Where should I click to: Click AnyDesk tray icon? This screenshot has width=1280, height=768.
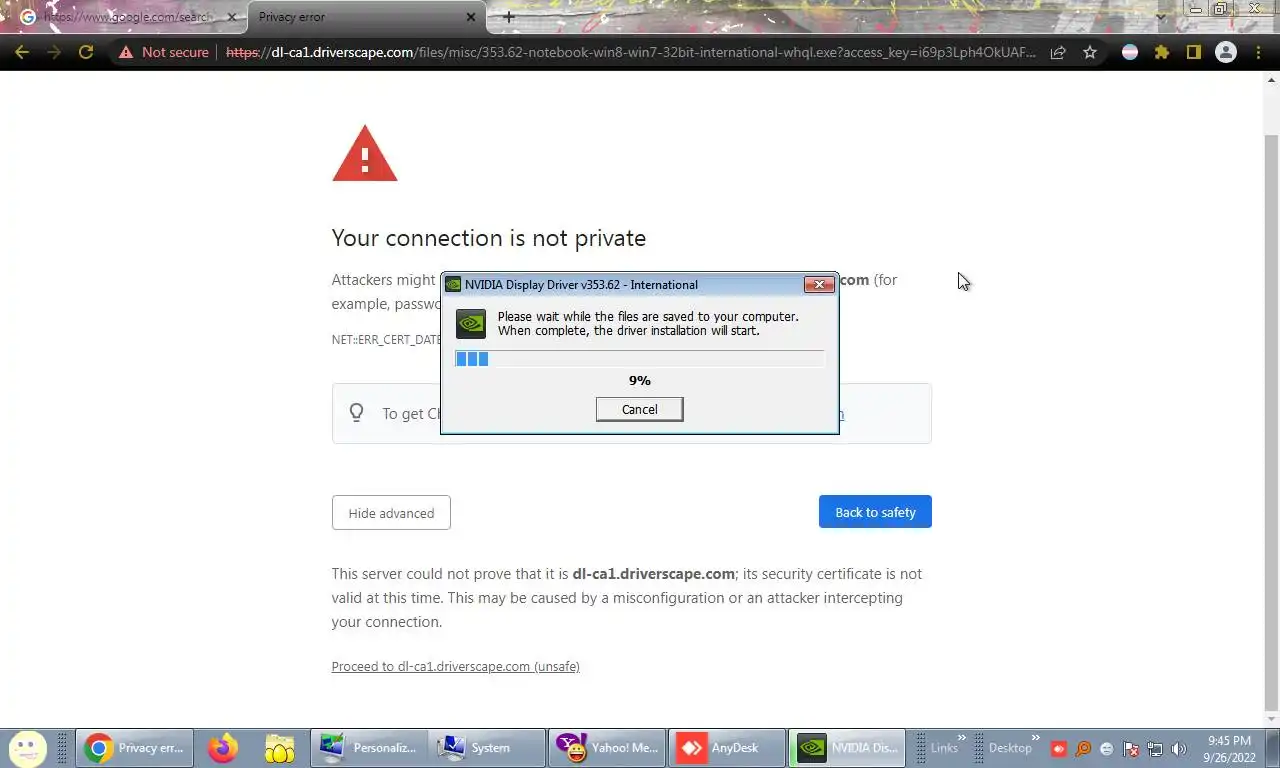1058,748
